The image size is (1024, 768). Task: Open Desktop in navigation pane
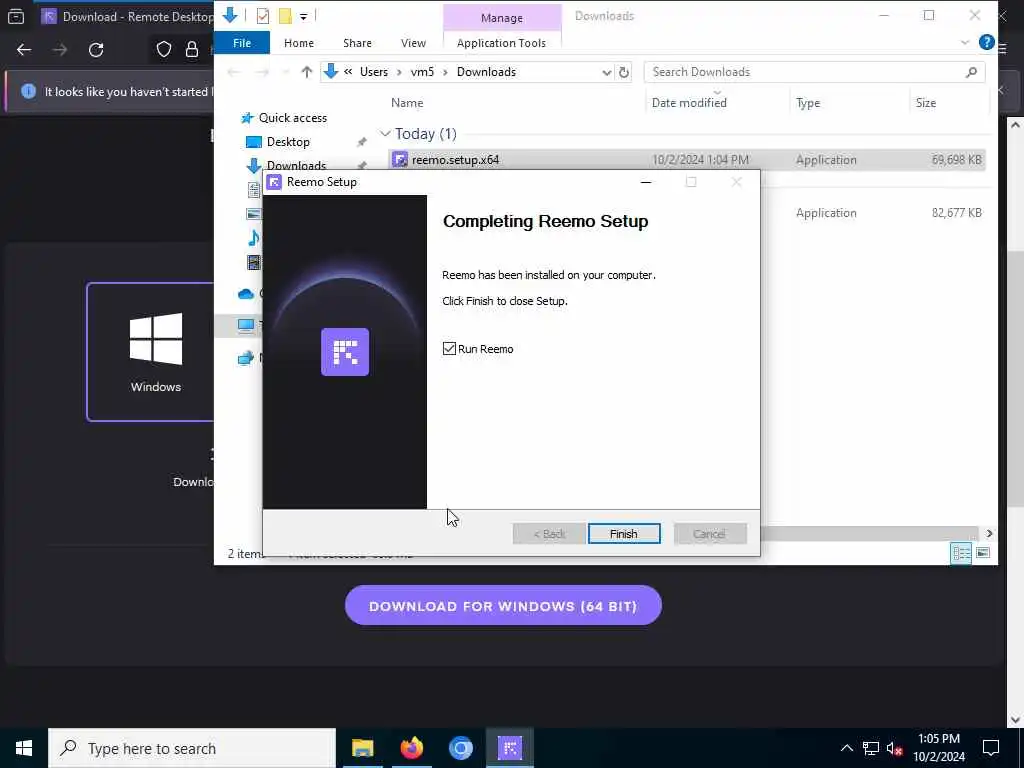287,142
